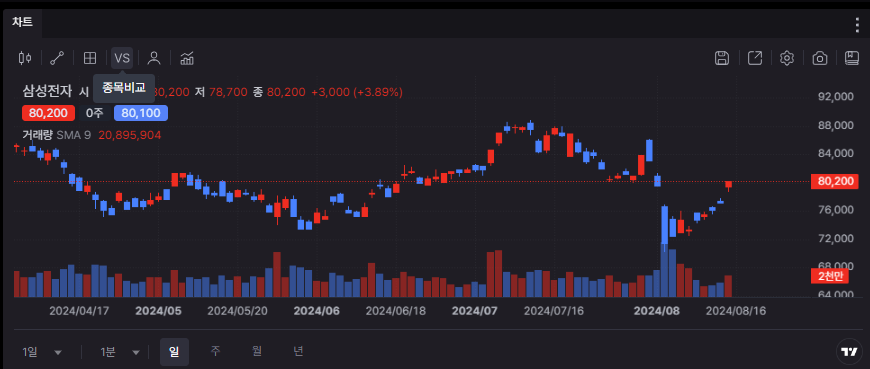Click the VS stock comparison button
This screenshot has height=369, width=870.
[x=122, y=58]
